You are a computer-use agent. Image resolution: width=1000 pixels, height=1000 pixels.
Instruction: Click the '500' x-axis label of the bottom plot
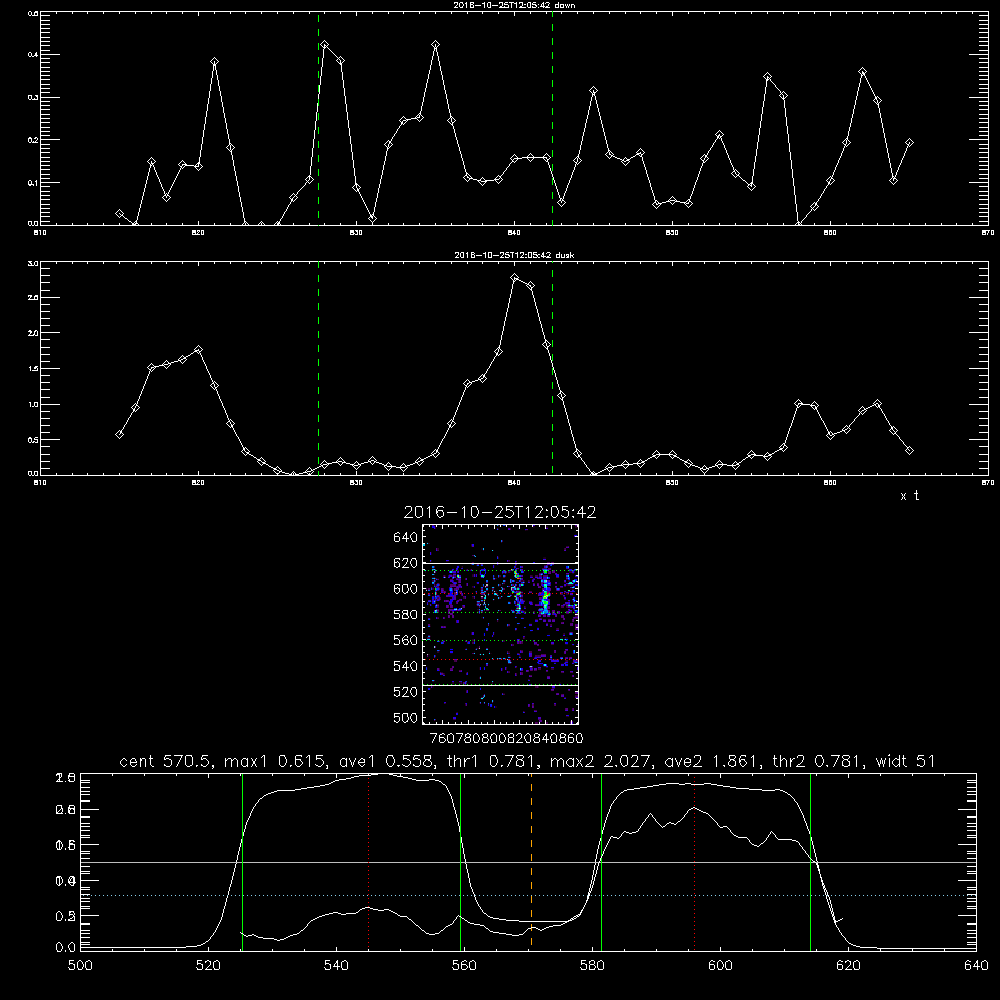(x=80, y=966)
